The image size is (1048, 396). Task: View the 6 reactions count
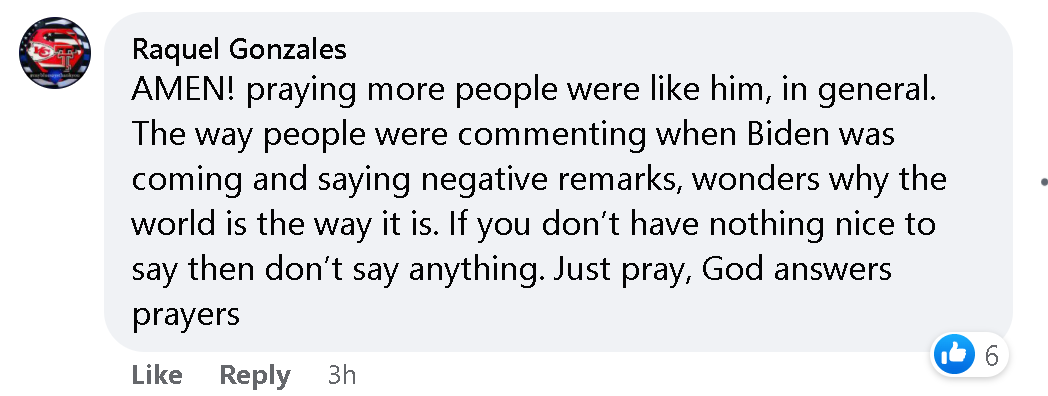point(991,356)
